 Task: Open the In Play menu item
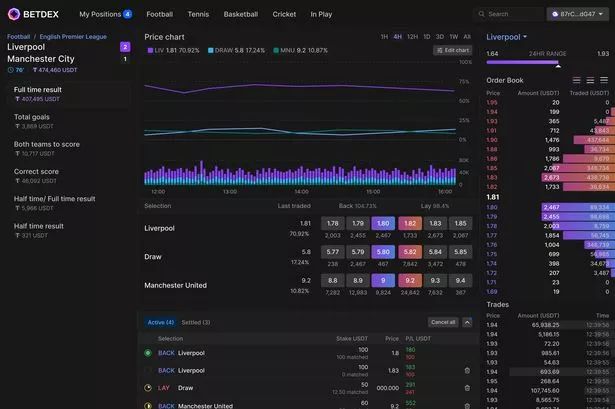[321, 14]
